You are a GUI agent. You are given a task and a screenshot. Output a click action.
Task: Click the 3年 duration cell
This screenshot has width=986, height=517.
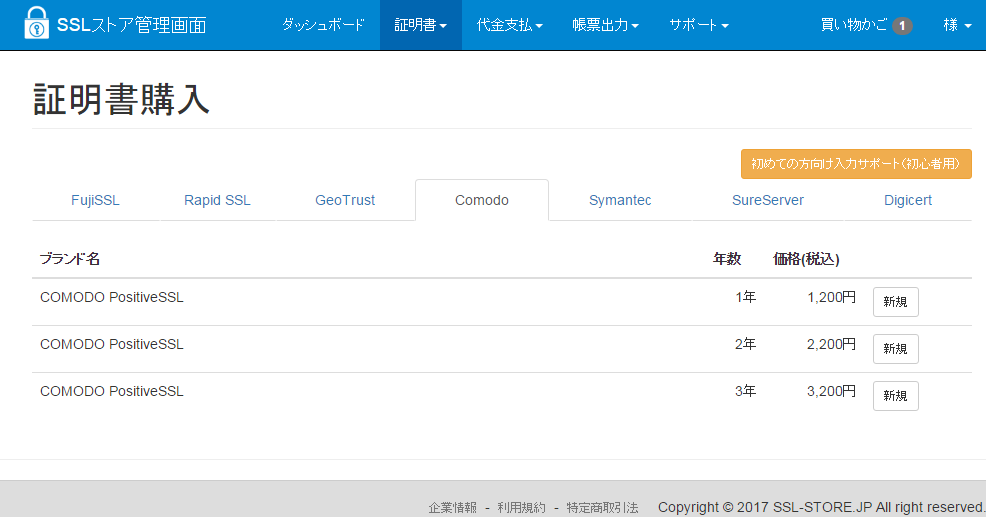click(746, 391)
